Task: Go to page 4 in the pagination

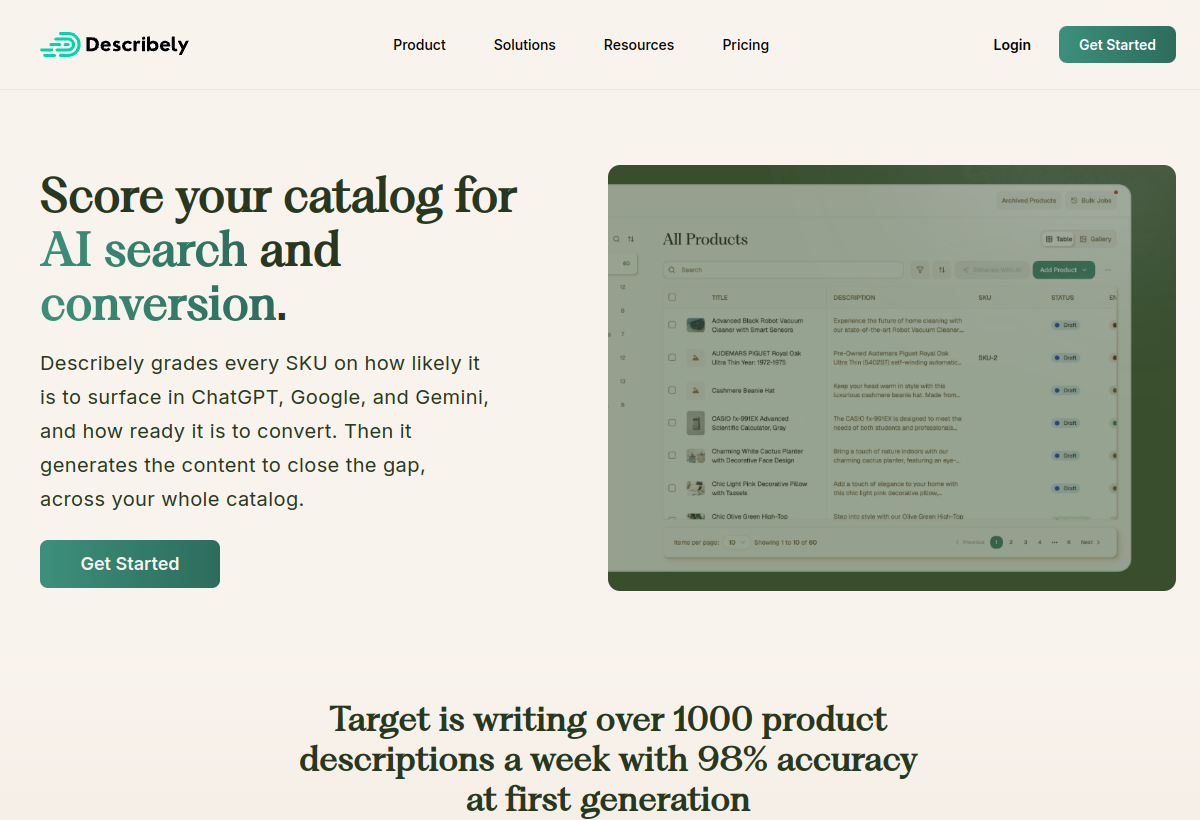Action: 1040,542
